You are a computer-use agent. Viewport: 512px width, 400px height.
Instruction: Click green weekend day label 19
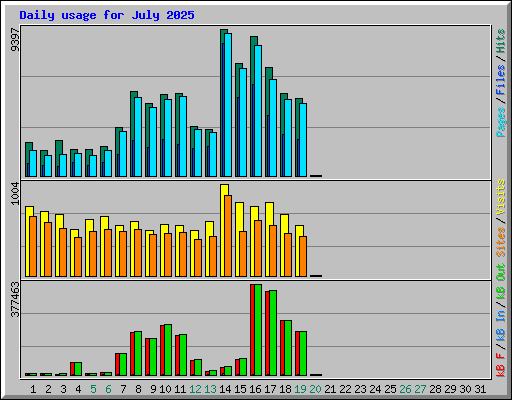pos(300,389)
